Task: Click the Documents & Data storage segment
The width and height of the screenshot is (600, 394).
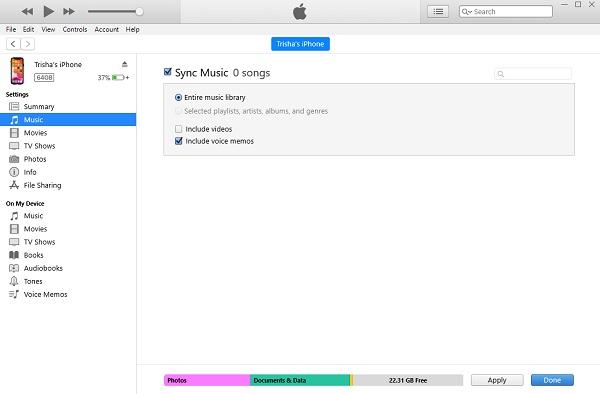Action: 300,380
